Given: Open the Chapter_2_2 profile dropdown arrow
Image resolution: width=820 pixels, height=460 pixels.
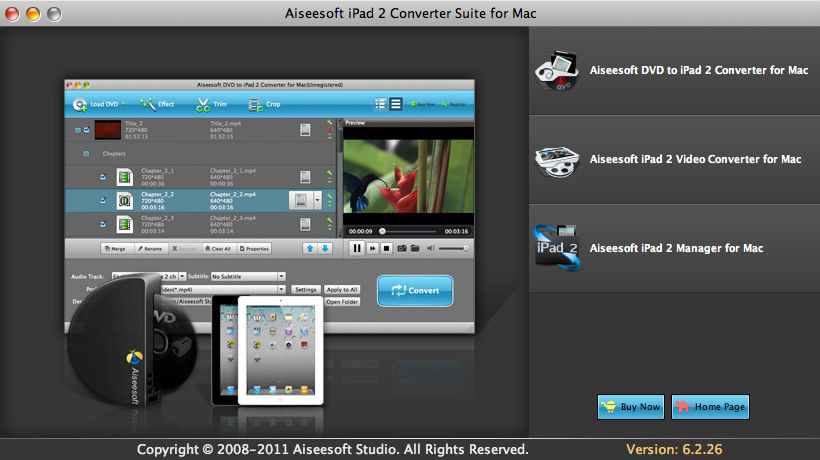Looking at the screenshot, I should 317,200.
